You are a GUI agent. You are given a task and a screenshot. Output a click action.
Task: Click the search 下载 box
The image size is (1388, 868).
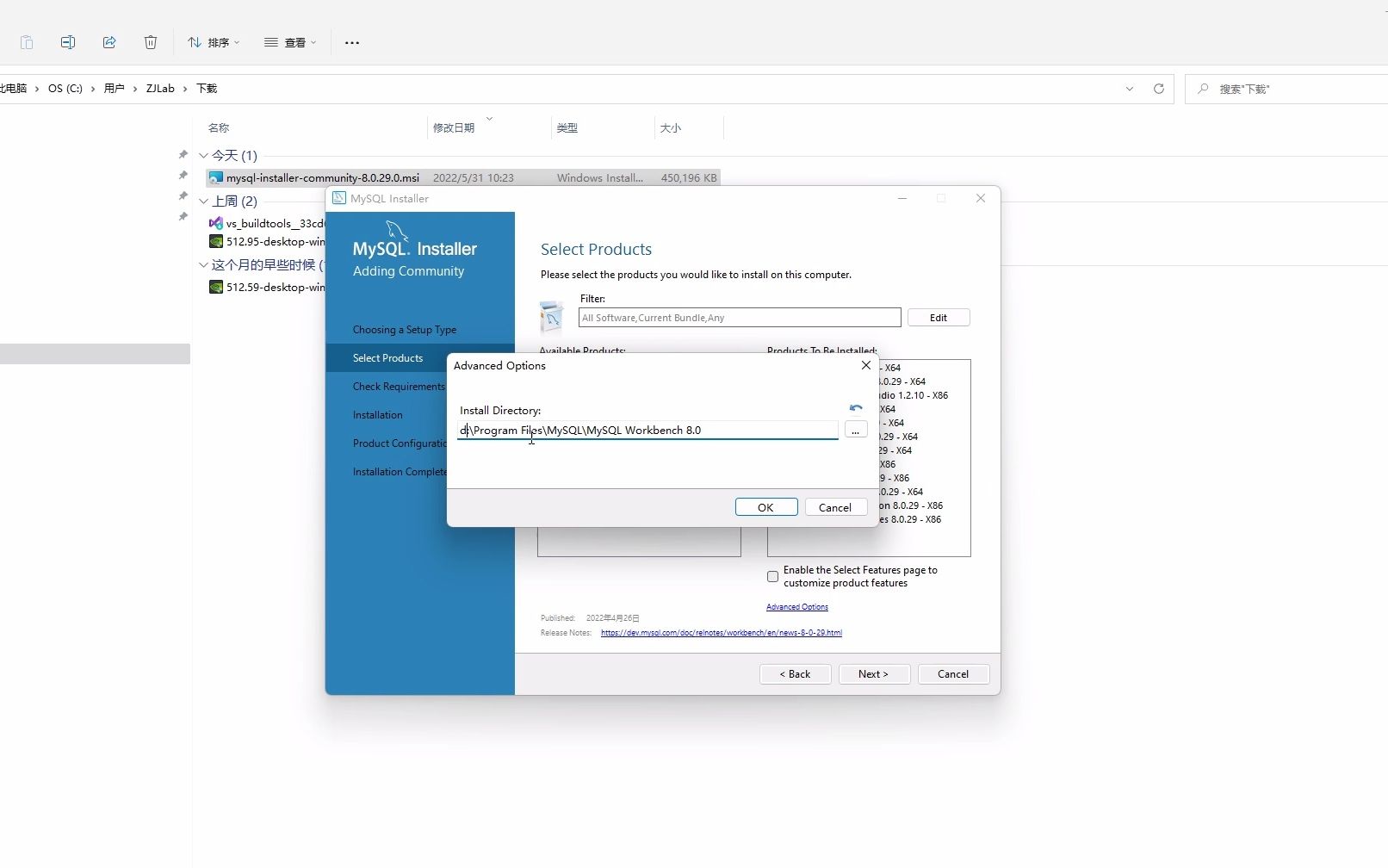coord(1286,89)
